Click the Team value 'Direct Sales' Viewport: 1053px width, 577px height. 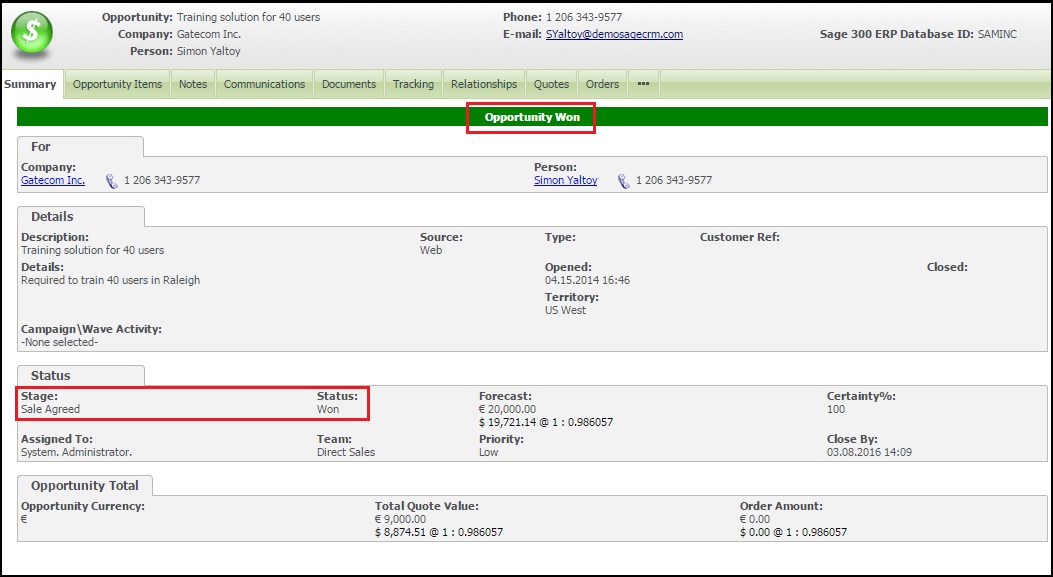(x=346, y=452)
